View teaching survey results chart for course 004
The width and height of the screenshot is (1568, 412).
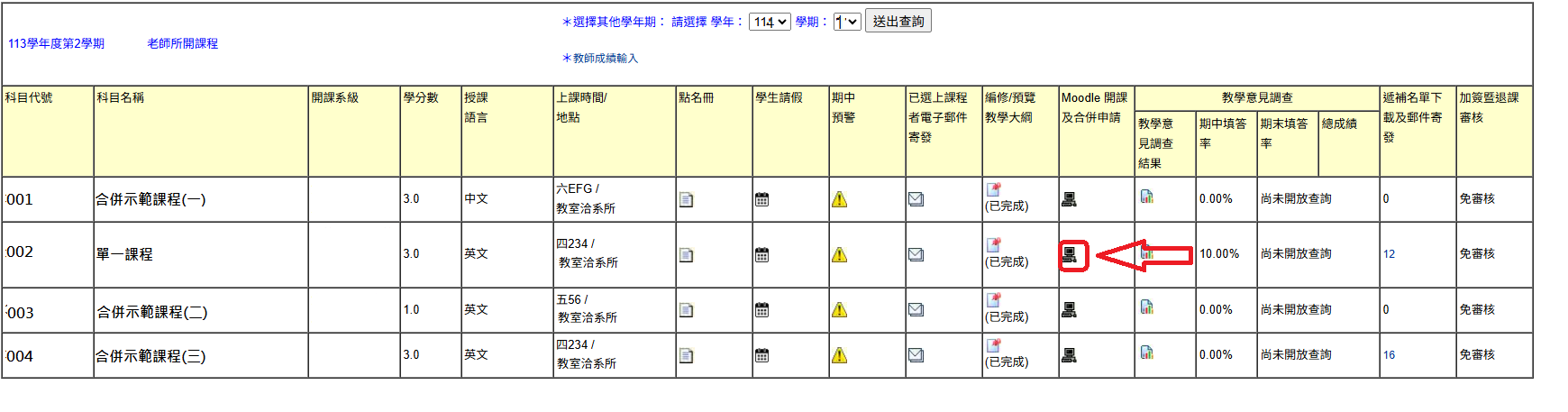coord(1147,352)
